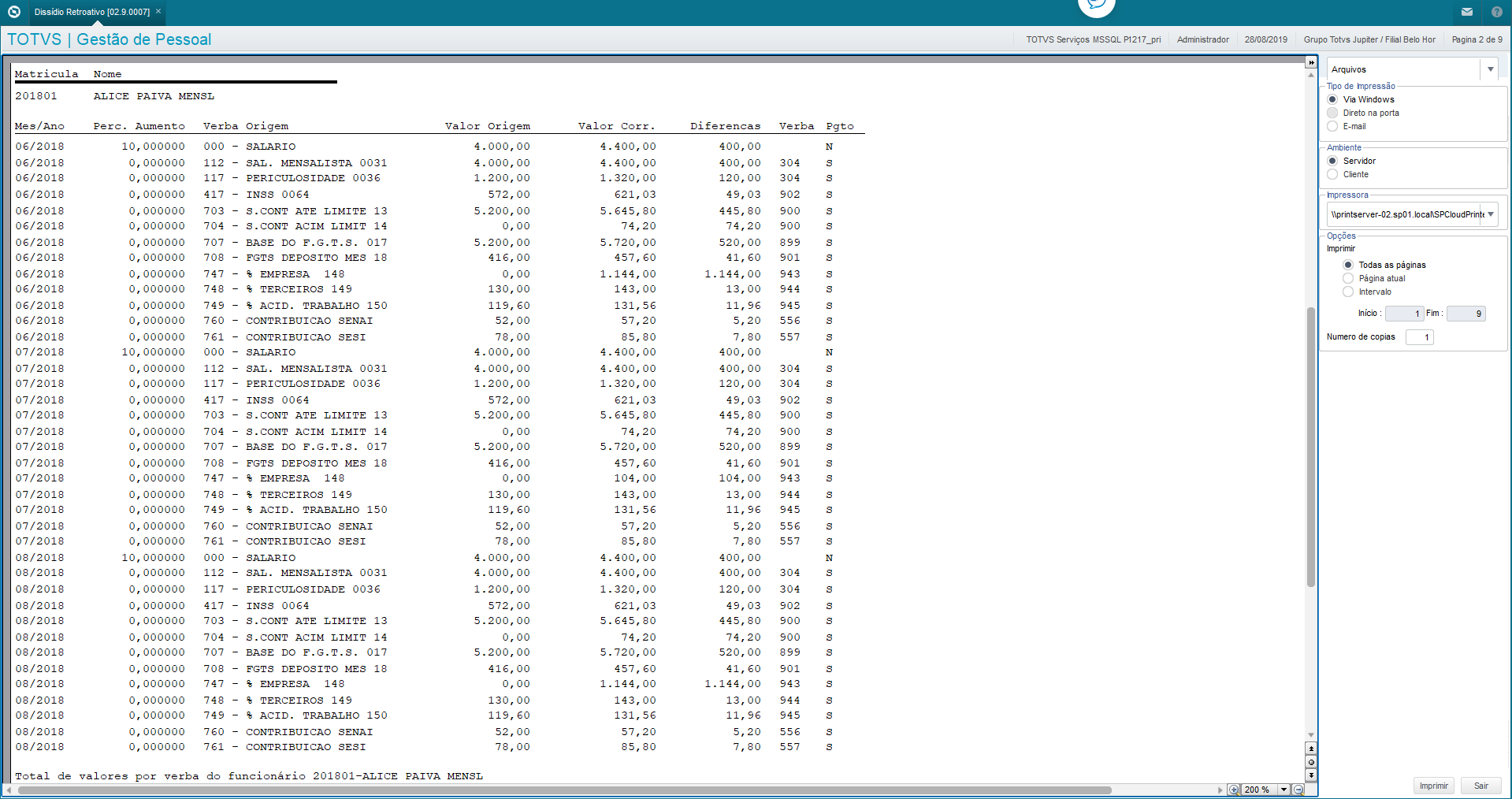This screenshot has height=799, width=1512.
Task: Click the vertical scrollbar thumb of report
Action: (x=1311, y=447)
